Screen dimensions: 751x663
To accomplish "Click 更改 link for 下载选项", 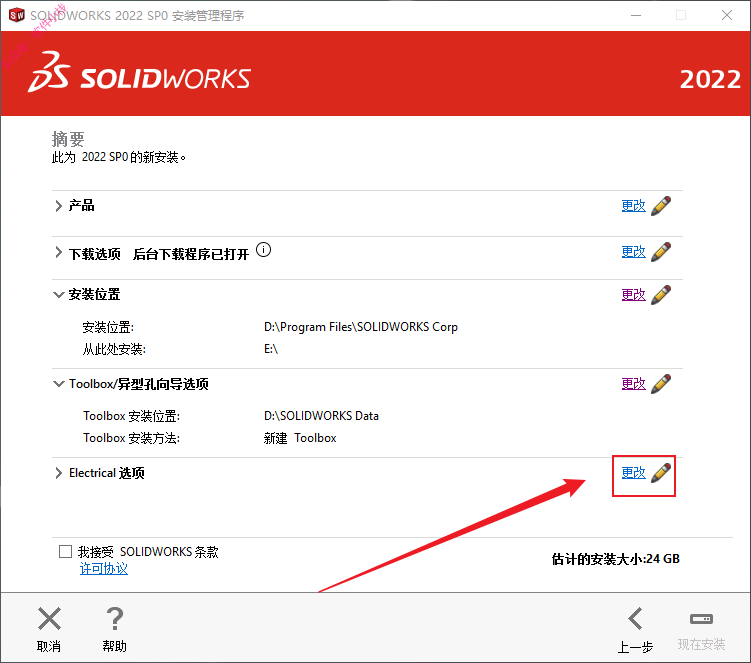I will tap(634, 252).
